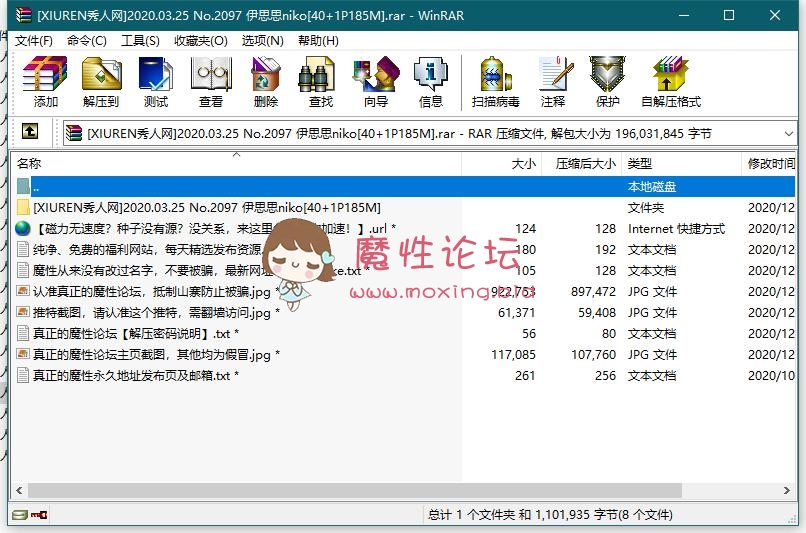The image size is (806, 533).
Task: Click the scroll left arrow
Action: pos(19,490)
